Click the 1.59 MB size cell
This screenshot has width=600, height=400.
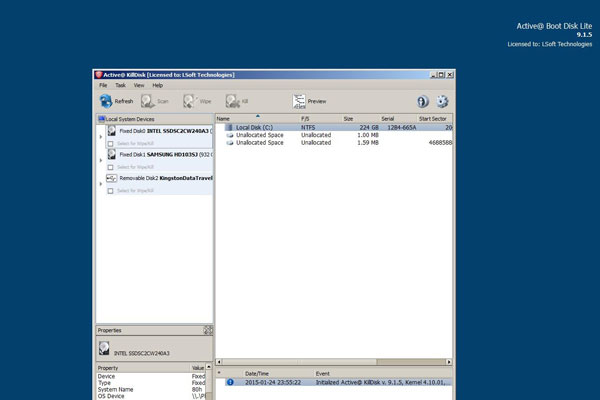[x=368, y=143]
